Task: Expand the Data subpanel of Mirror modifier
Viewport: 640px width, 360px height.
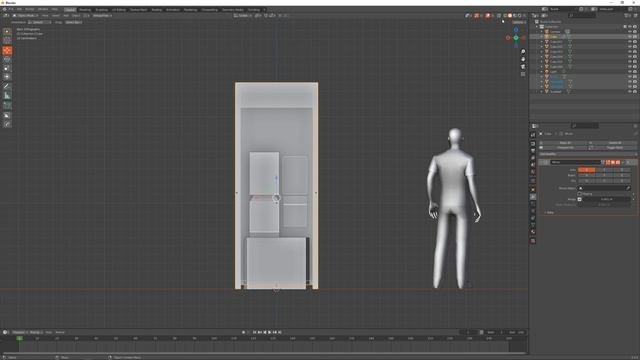Action: pos(549,212)
